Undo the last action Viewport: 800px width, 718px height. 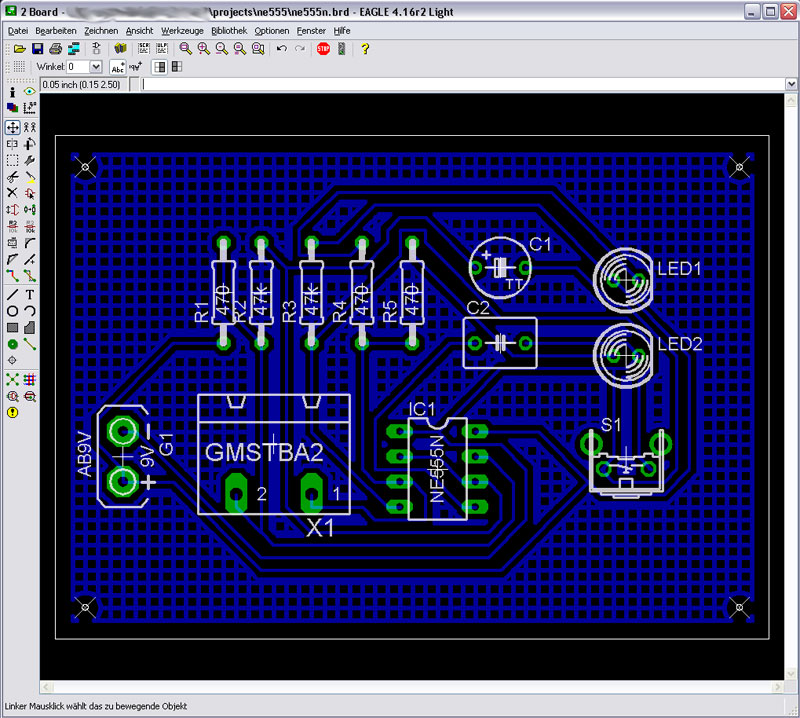(282, 49)
